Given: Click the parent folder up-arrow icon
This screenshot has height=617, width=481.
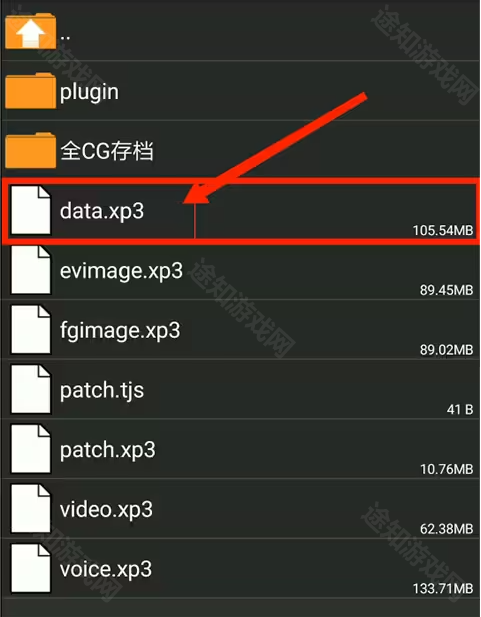Looking at the screenshot, I should click(x=31, y=31).
